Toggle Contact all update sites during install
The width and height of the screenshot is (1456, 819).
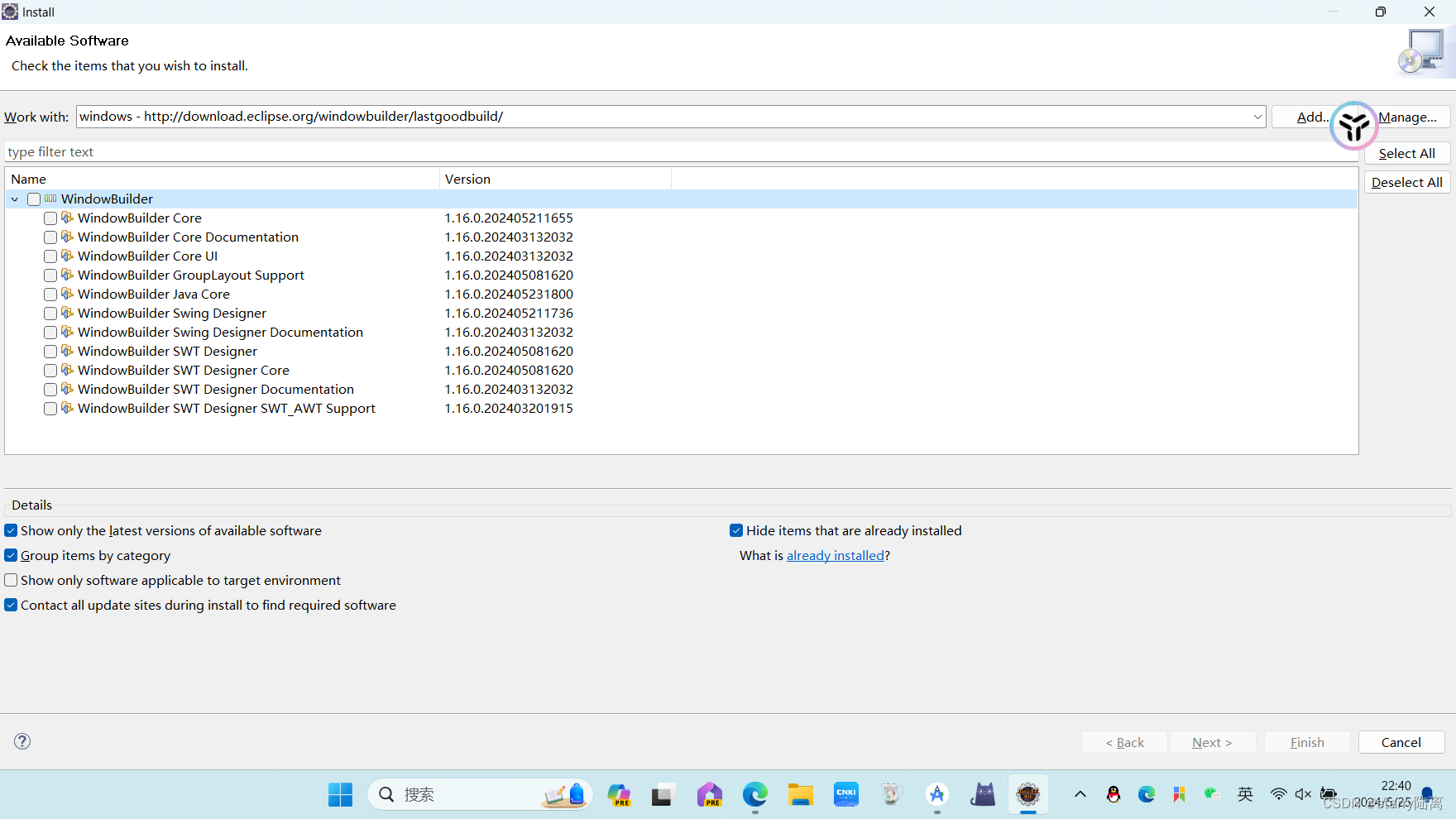click(x=11, y=606)
